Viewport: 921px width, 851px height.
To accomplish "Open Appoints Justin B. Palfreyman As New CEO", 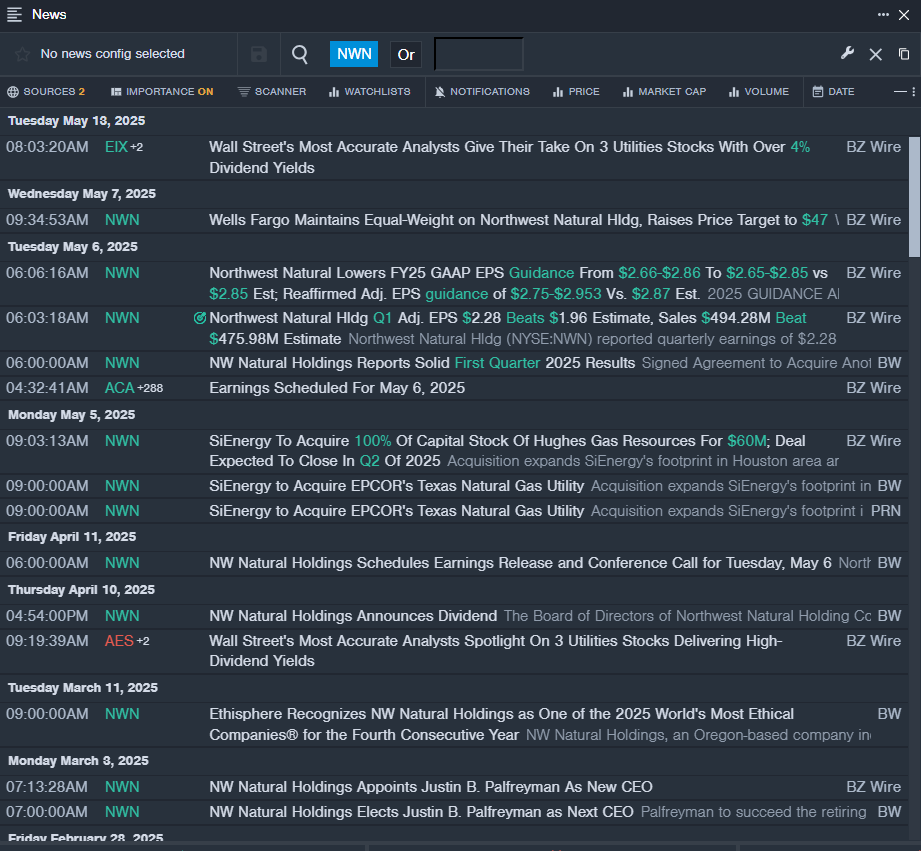I will 431,787.
